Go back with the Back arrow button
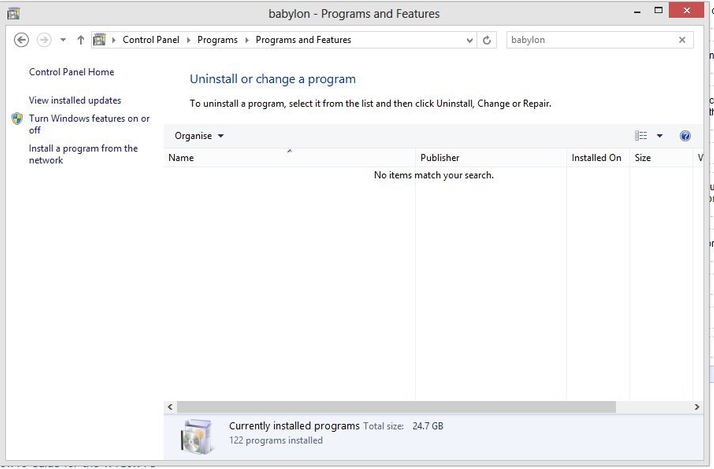Screen dimensions: 714x469 click(21, 40)
